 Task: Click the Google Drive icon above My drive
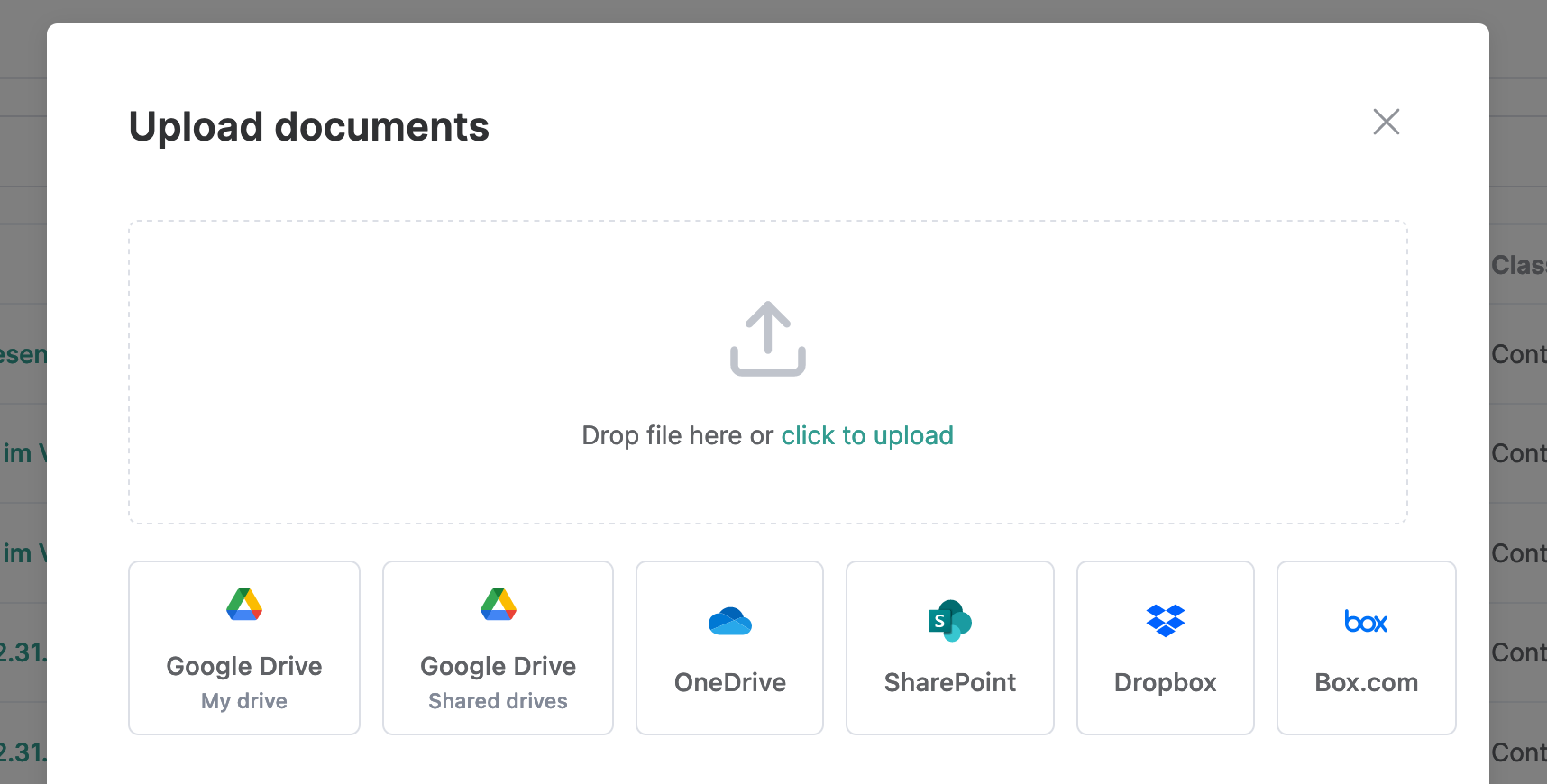pyautogui.click(x=244, y=605)
